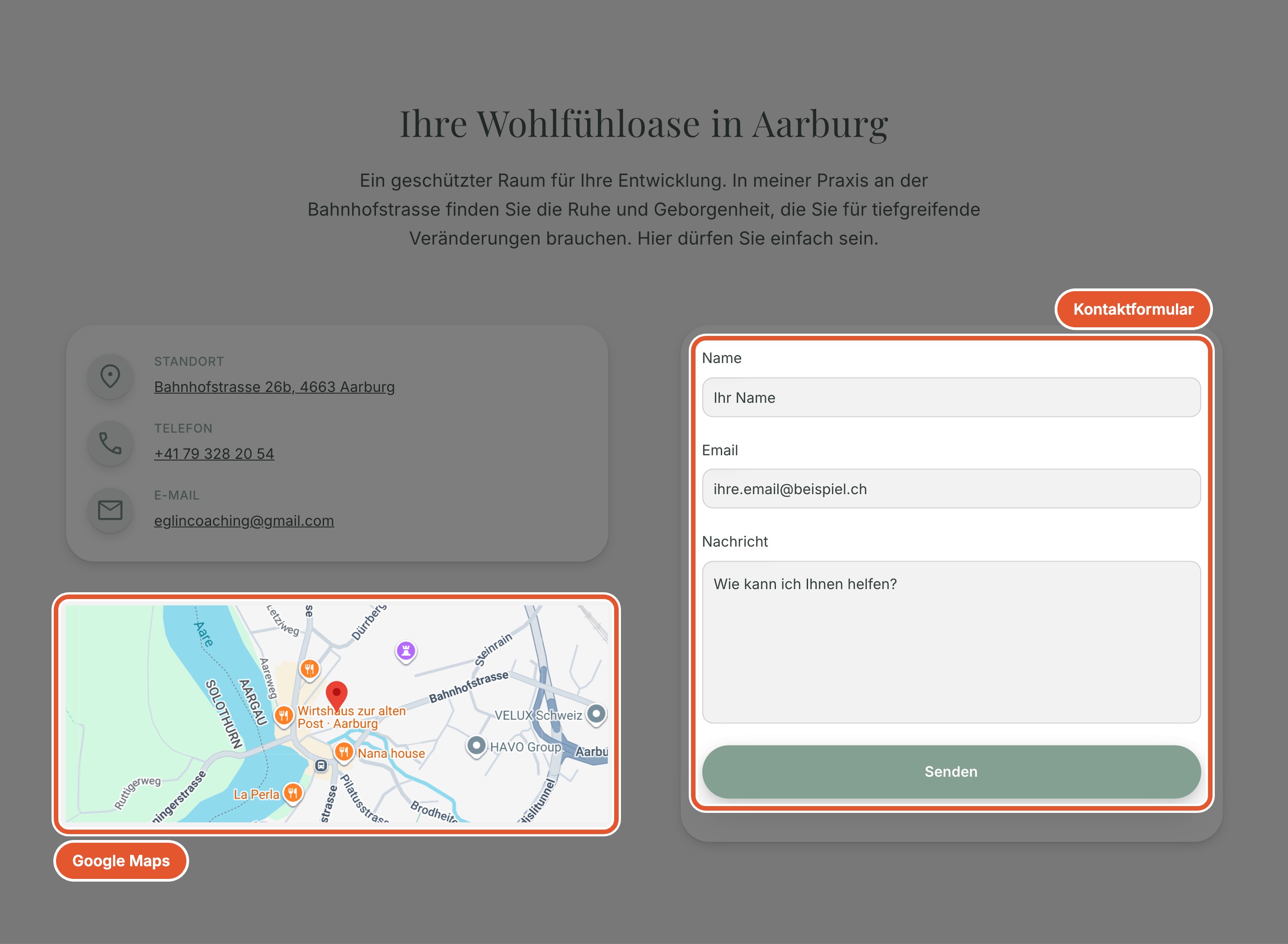Image resolution: width=1288 pixels, height=944 pixels.
Task: Click the Aare river label on the map
Action: pos(204,634)
